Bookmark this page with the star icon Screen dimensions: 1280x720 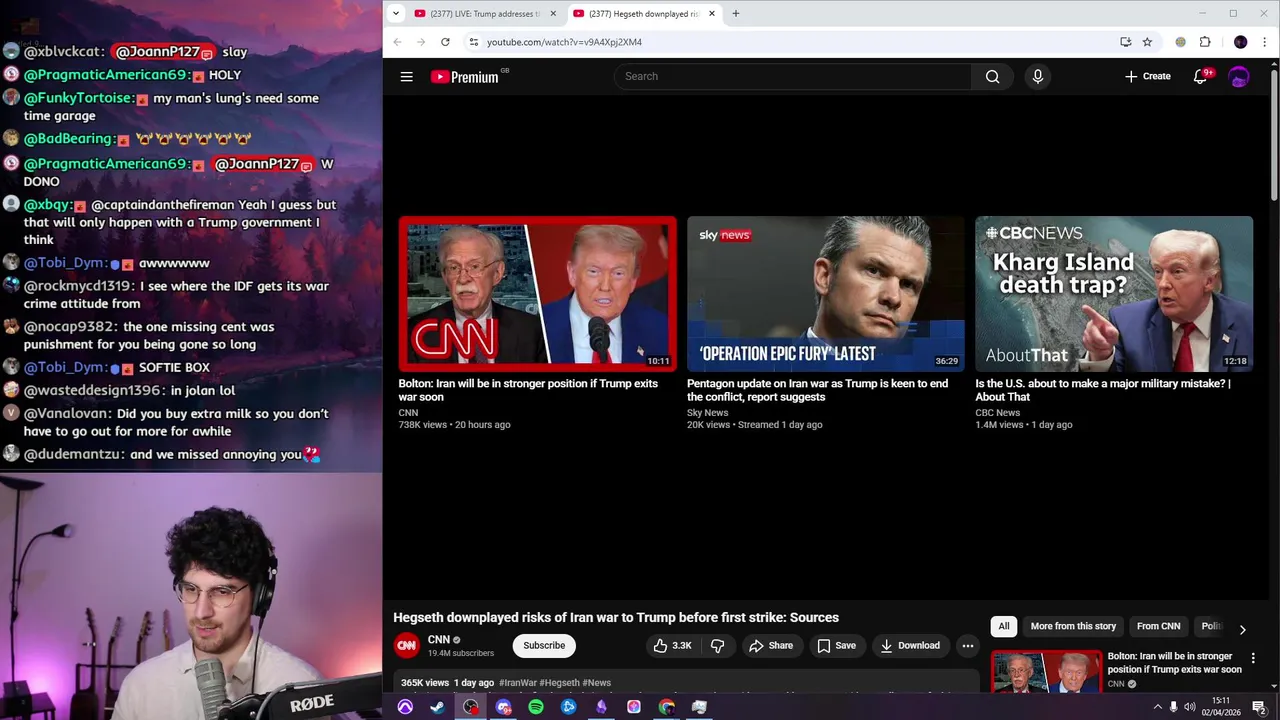pyautogui.click(x=1147, y=42)
